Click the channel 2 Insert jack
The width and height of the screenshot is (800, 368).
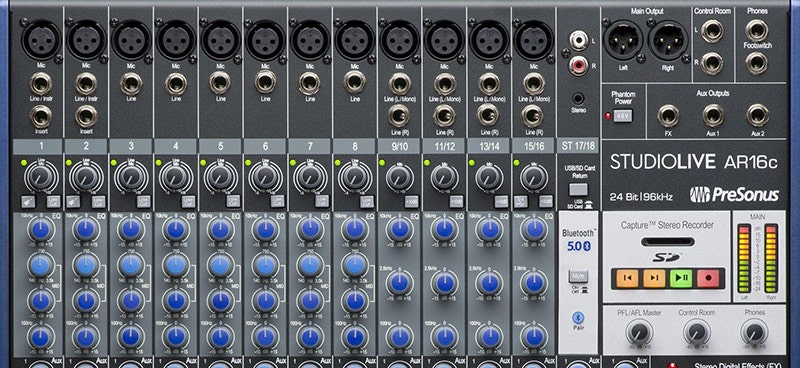[86, 117]
